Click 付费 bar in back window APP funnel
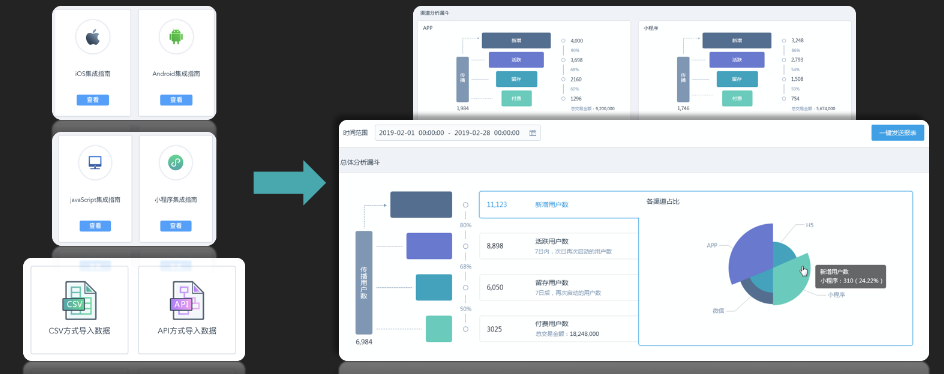This screenshot has height=374, width=944. [516, 98]
